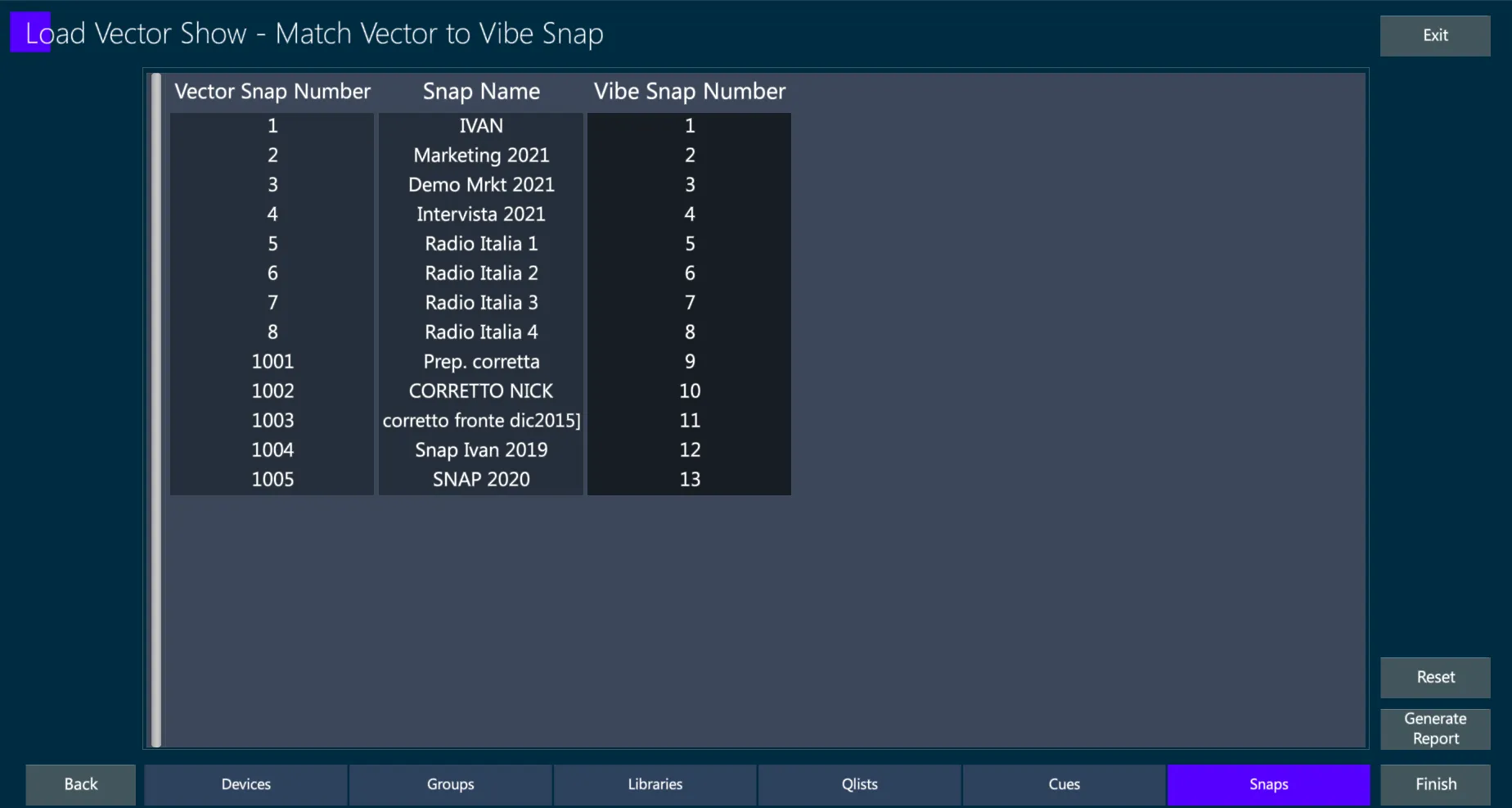Viewport: 1512px width, 808px height.
Task: Edit Vibe Snap Number for CORRETTO NICK
Action: [689, 391]
